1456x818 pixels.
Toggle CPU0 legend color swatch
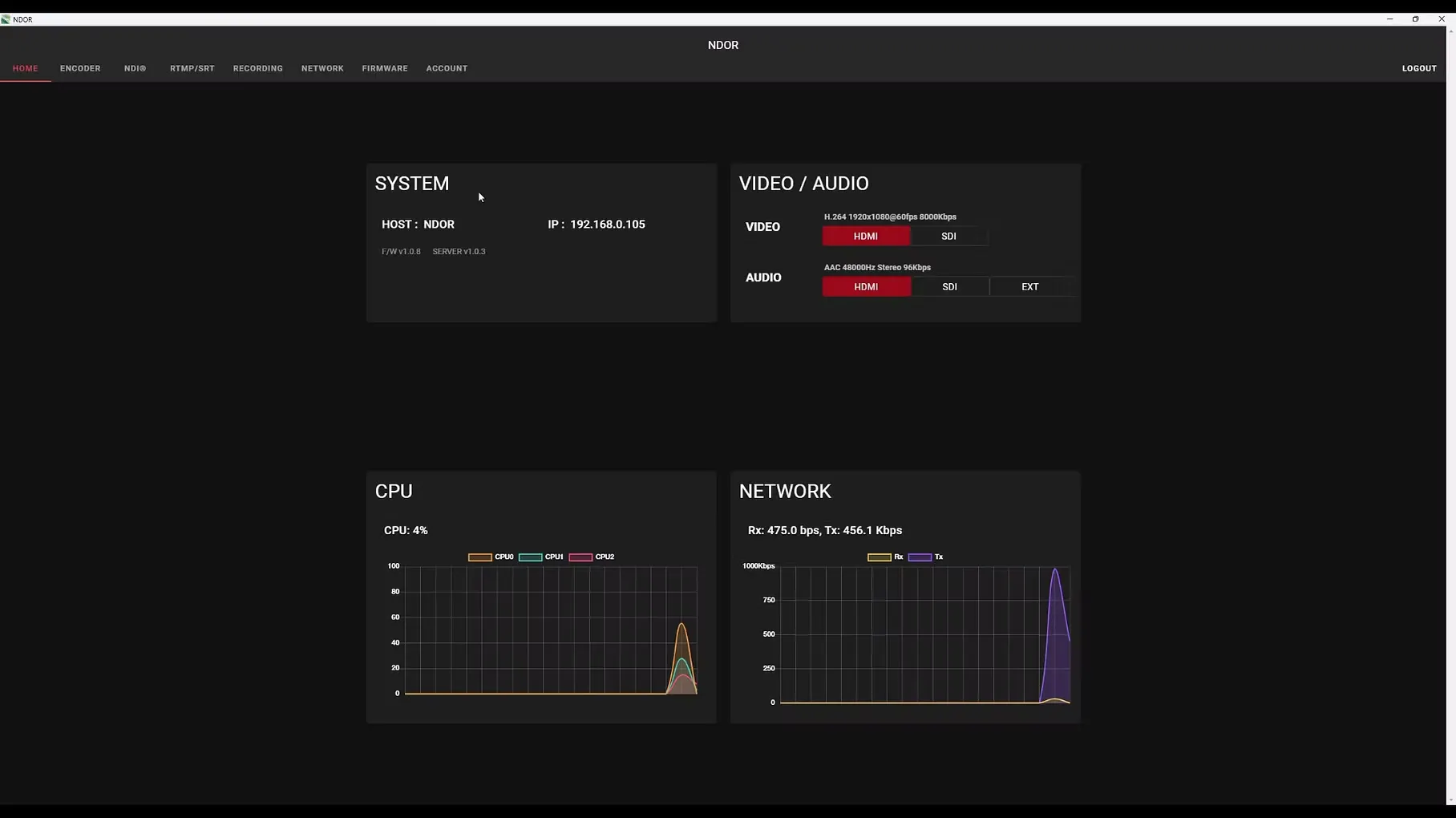[479, 557]
